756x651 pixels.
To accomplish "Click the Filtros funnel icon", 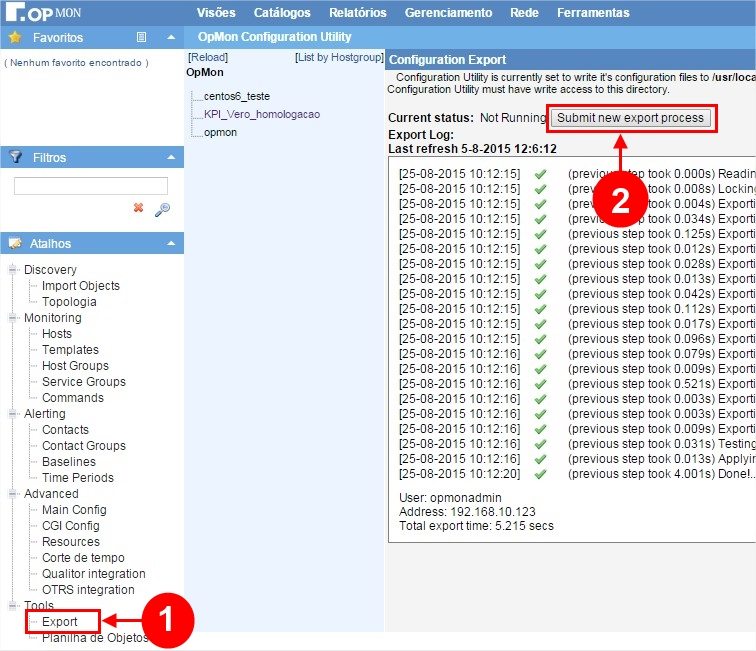I will [15, 157].
